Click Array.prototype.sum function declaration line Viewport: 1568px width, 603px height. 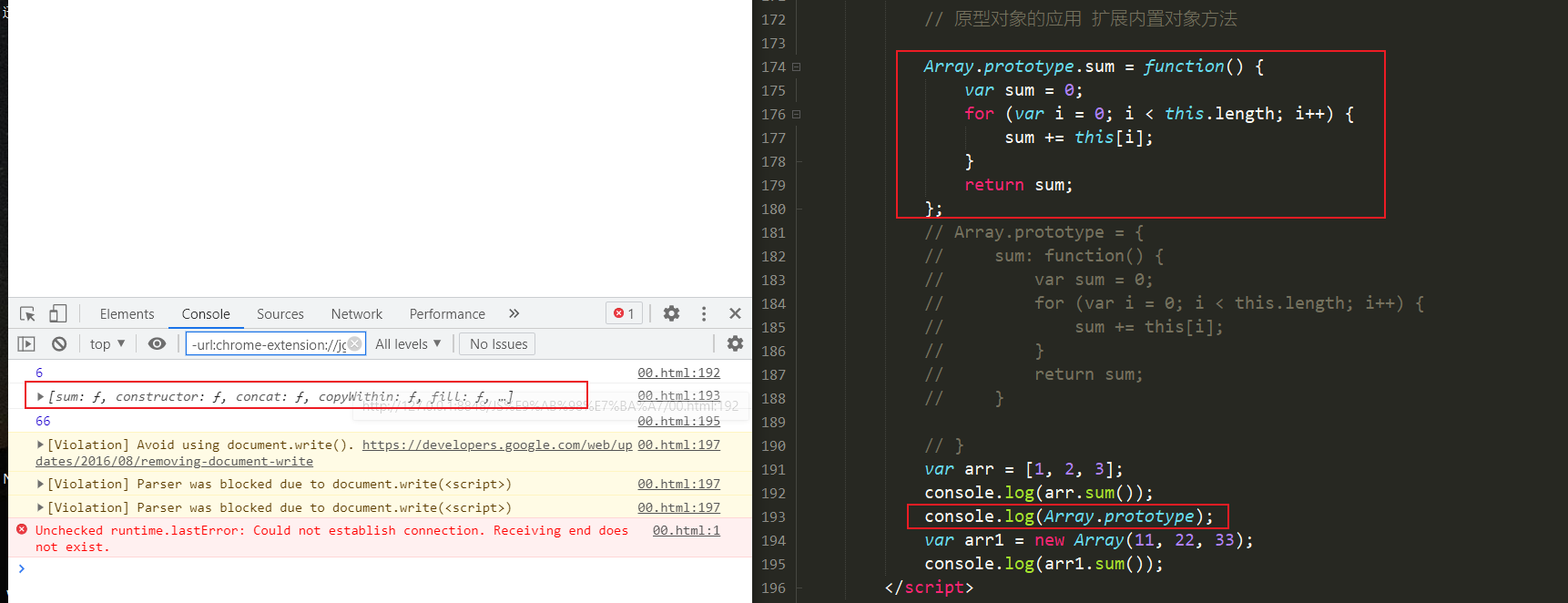pos(1094,66)
